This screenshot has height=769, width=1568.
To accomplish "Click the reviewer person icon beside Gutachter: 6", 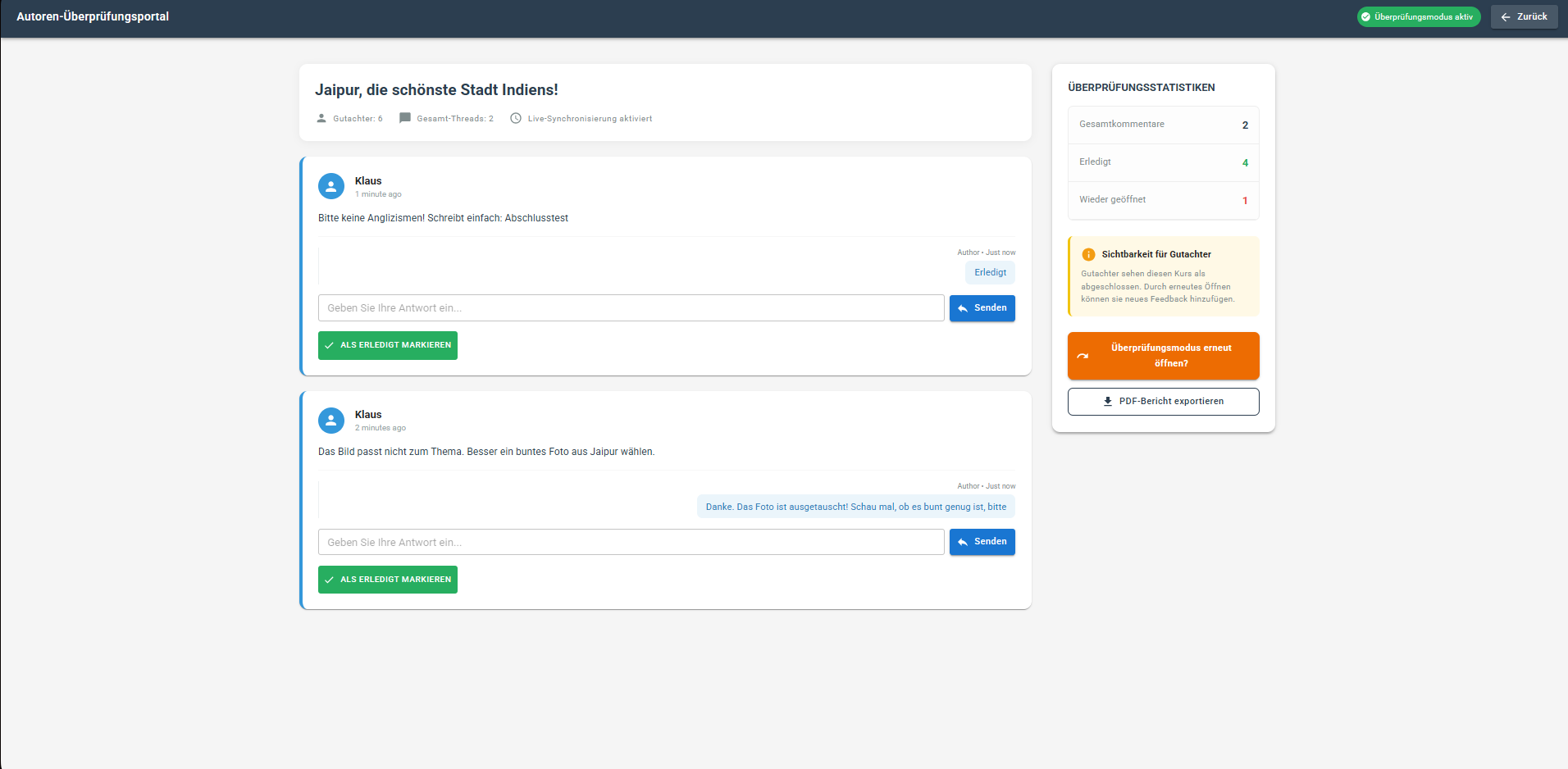I will tap(321, 118).
